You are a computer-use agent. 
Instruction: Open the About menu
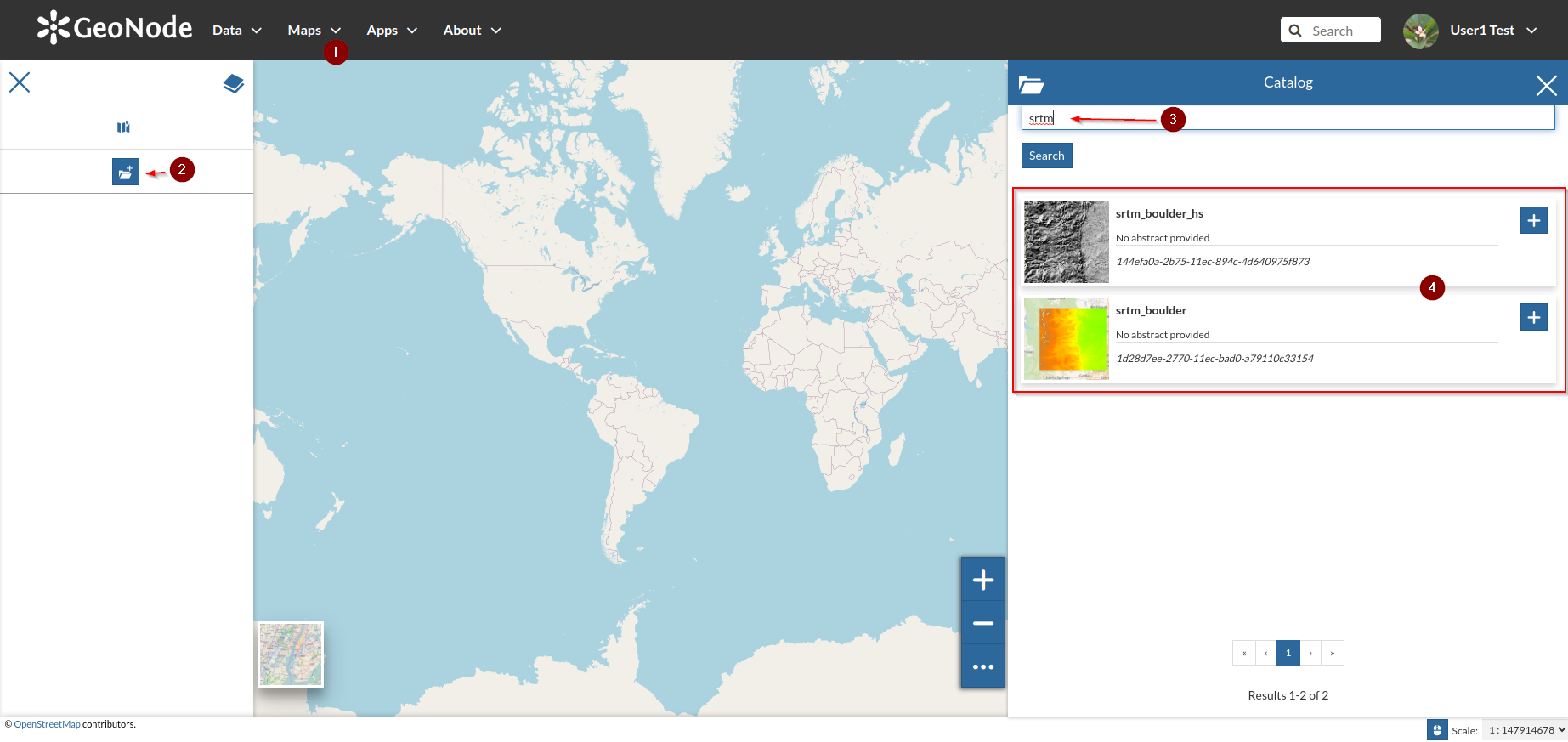click(472, 31)
